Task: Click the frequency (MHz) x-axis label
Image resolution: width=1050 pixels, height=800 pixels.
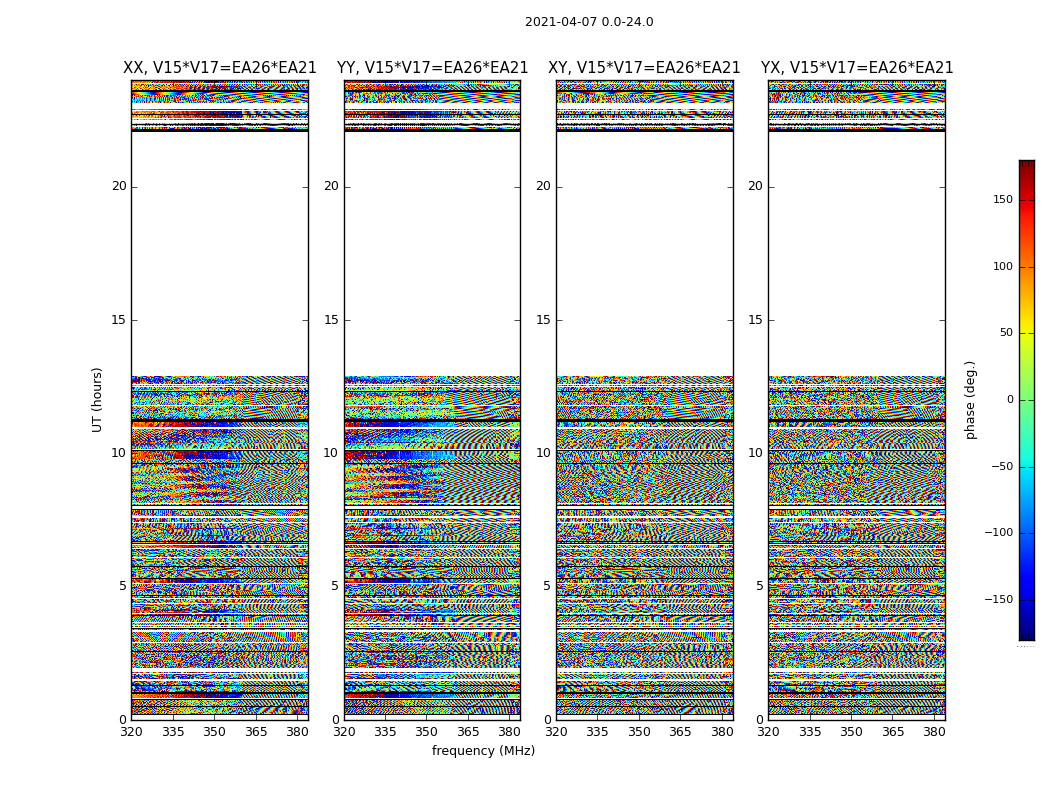Action: click(x=483, y=751)
